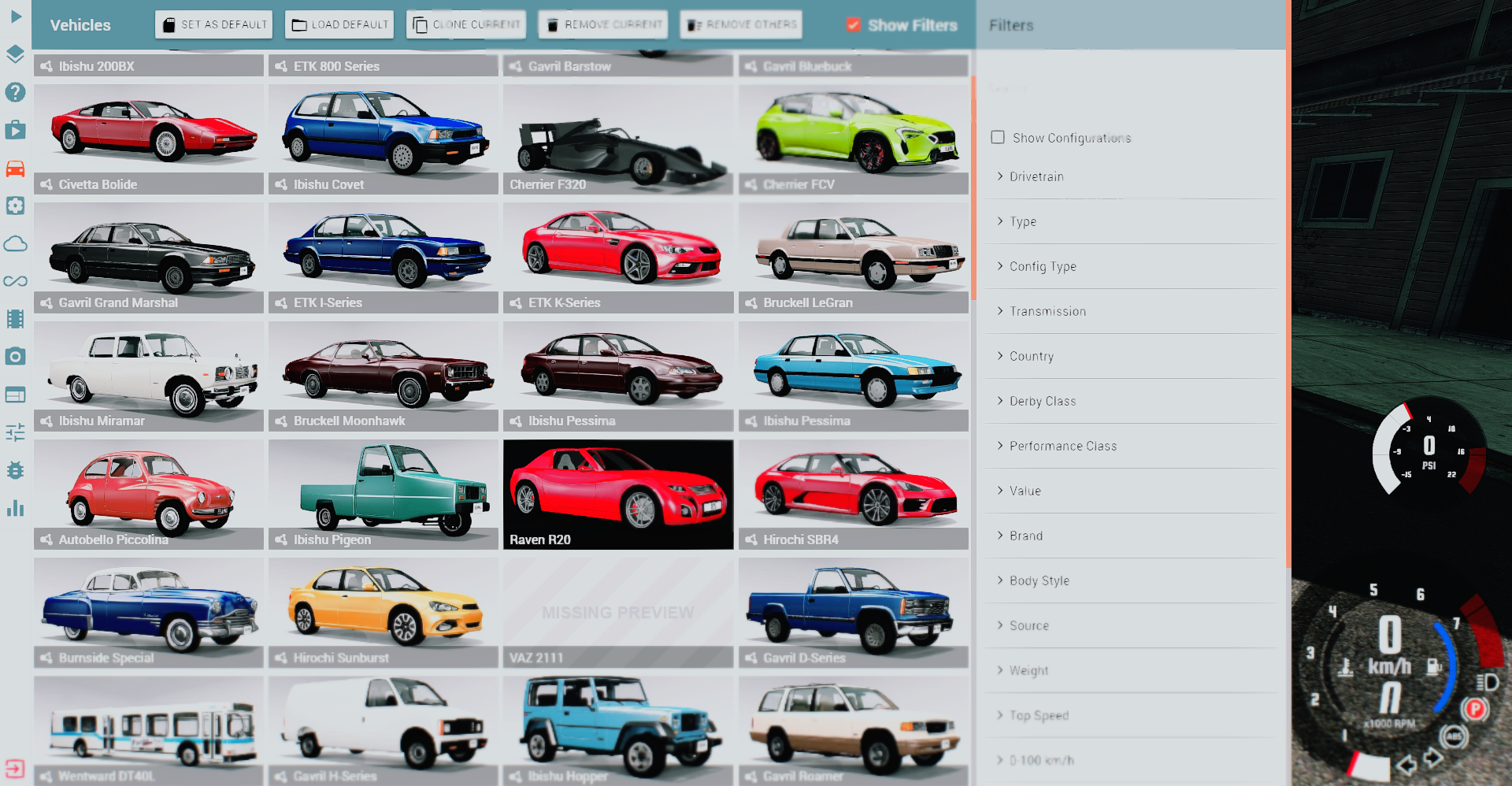Select the Ibishu Hopper vehicle
Image resolution: width=1512 pixels, height=786 pixels.
(618, 731)
